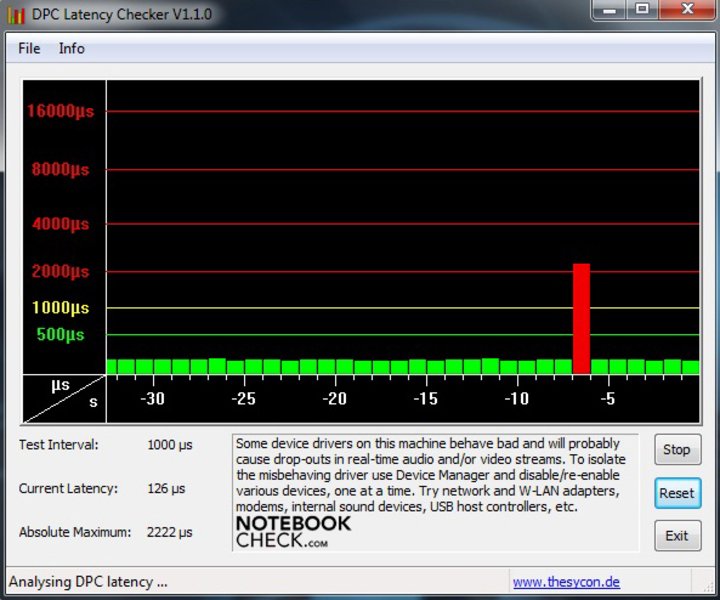Close the DPC Latency Checker window
The width and height of the screenshot is (720, 600).
point(687,10)
